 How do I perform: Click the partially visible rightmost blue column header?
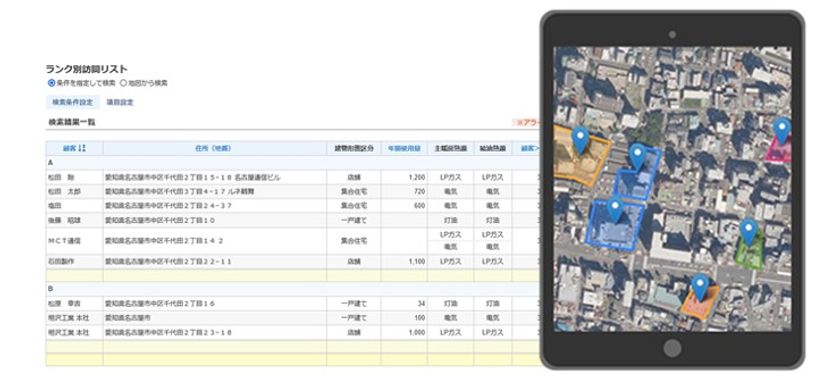tap(530, 148)
